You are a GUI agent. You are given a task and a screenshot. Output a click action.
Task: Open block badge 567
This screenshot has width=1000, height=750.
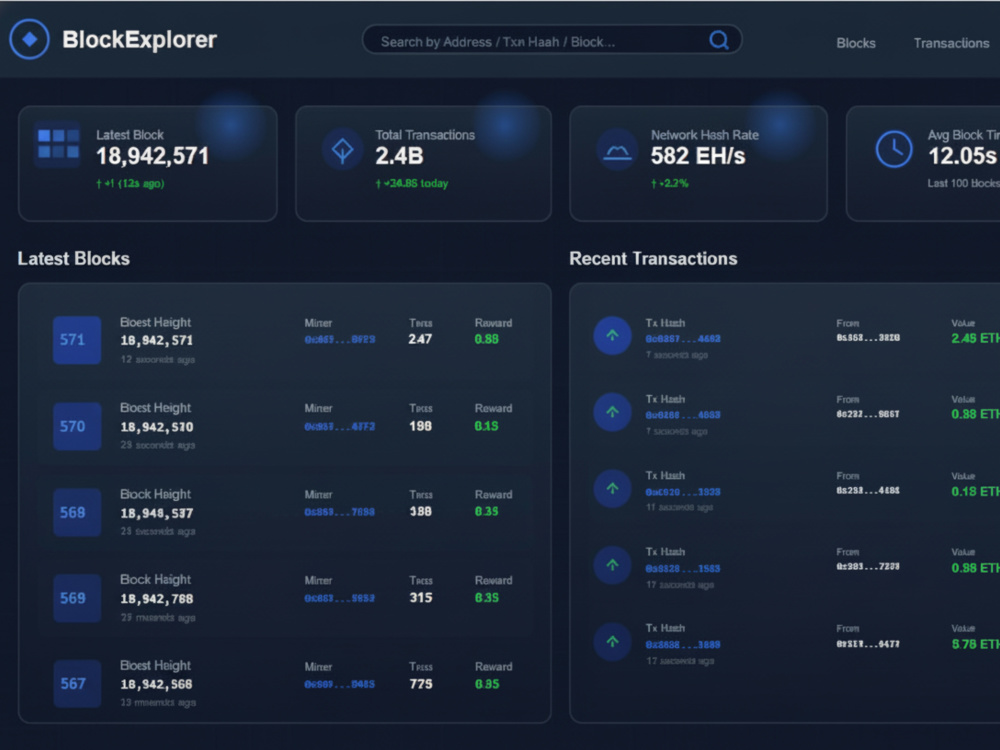pos(77,684)
